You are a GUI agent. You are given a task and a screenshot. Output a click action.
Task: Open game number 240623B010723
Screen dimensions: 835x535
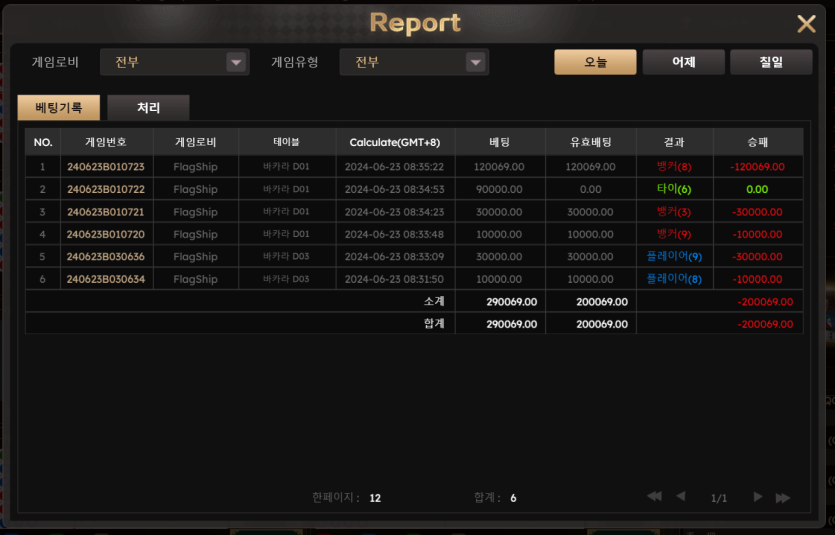(x=106, y=167)
